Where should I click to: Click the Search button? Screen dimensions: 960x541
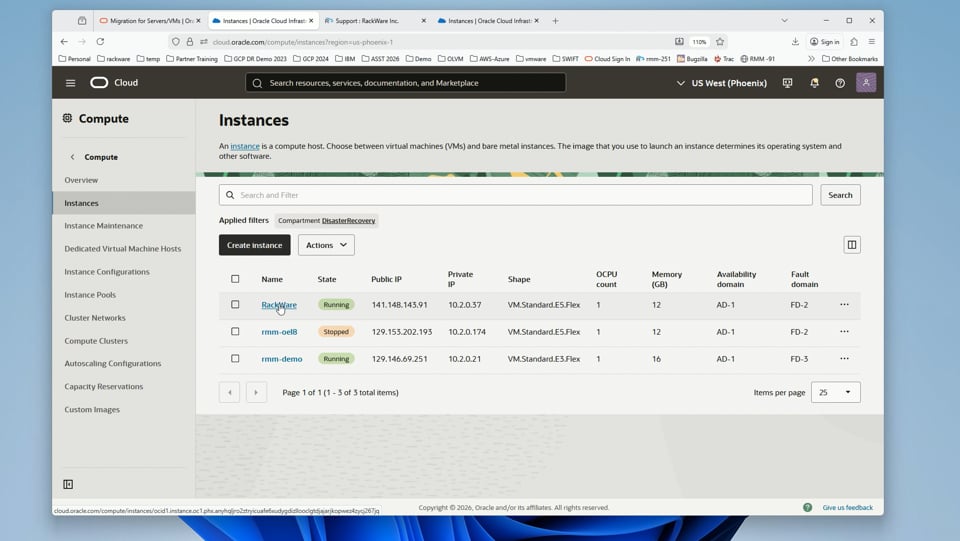[x=840, y=195]
